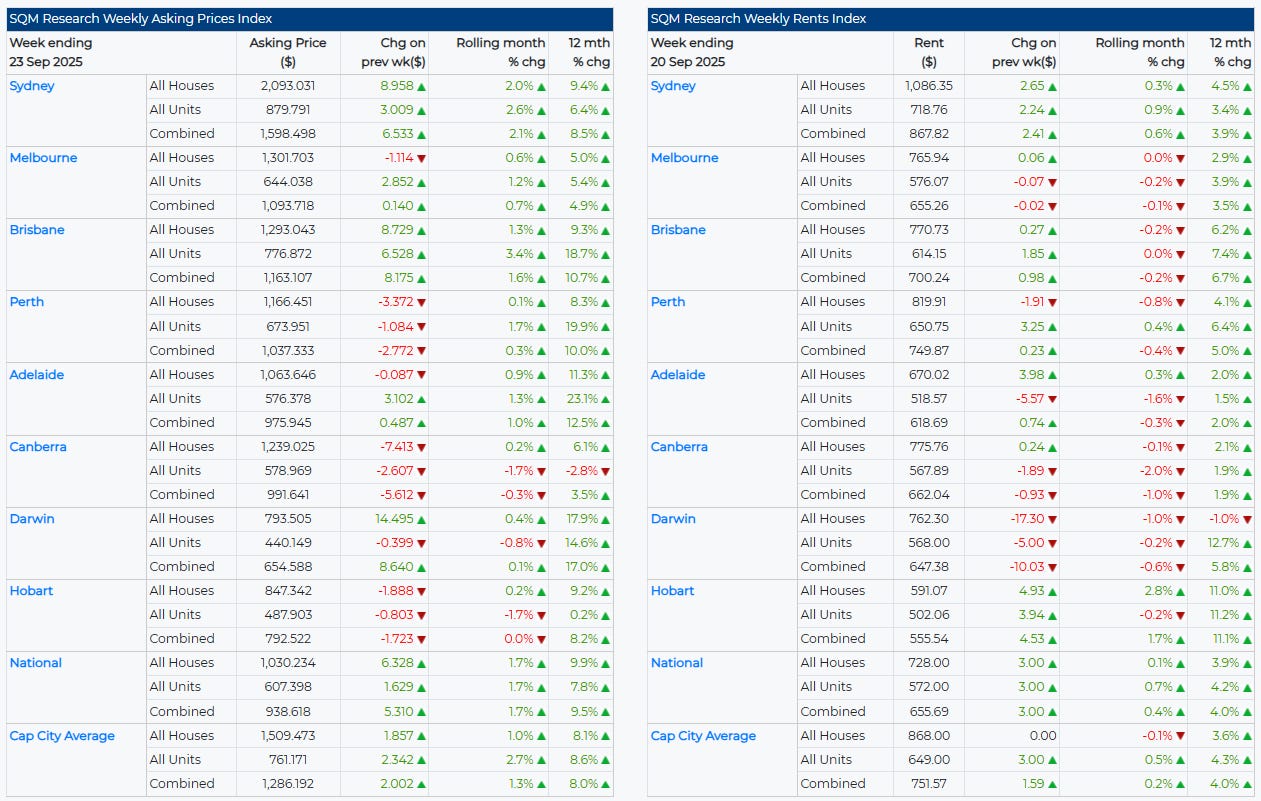Open the Melbourne link in Rents Index table
This screenshot has height=801, width=1261.
(684, 158)
